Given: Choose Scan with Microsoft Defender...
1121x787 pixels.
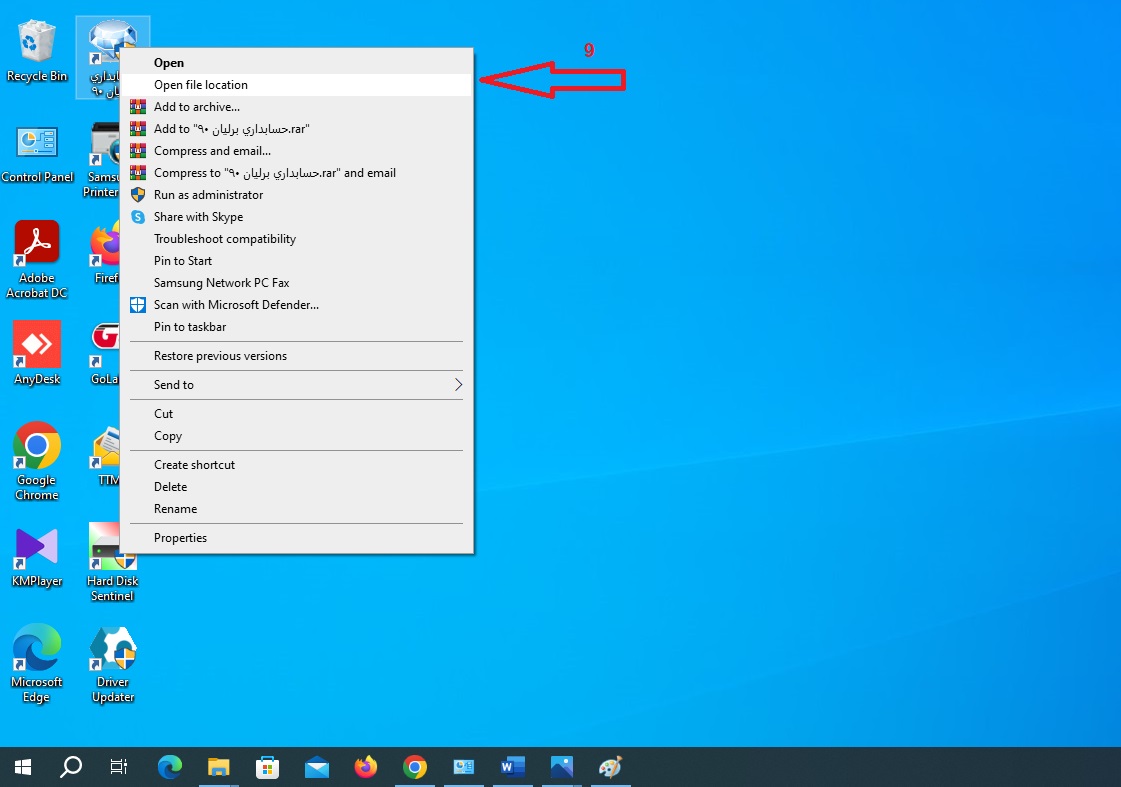Looking at the screenshot, I should coord(297,305).
